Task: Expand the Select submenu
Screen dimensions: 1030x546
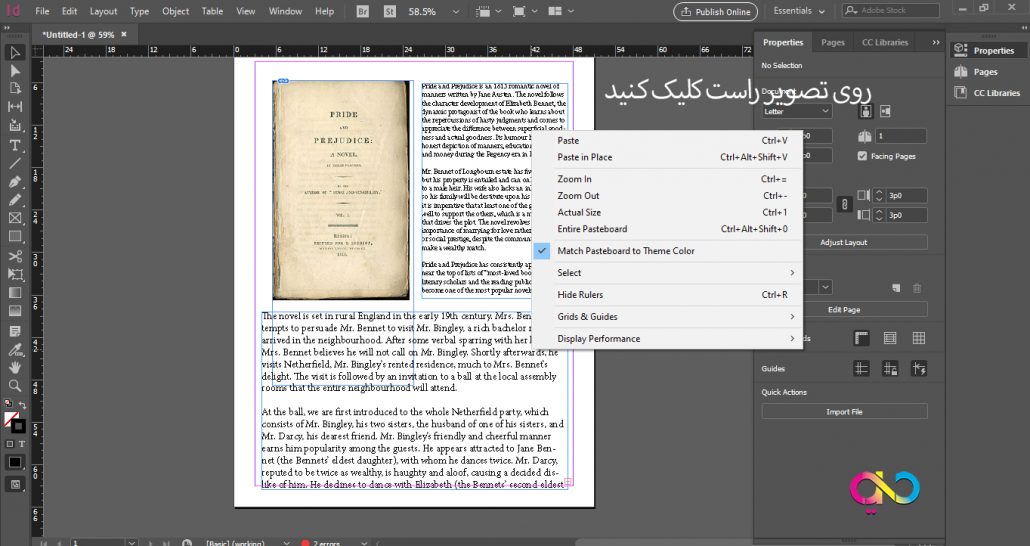Action: click(x=667, y=273)
